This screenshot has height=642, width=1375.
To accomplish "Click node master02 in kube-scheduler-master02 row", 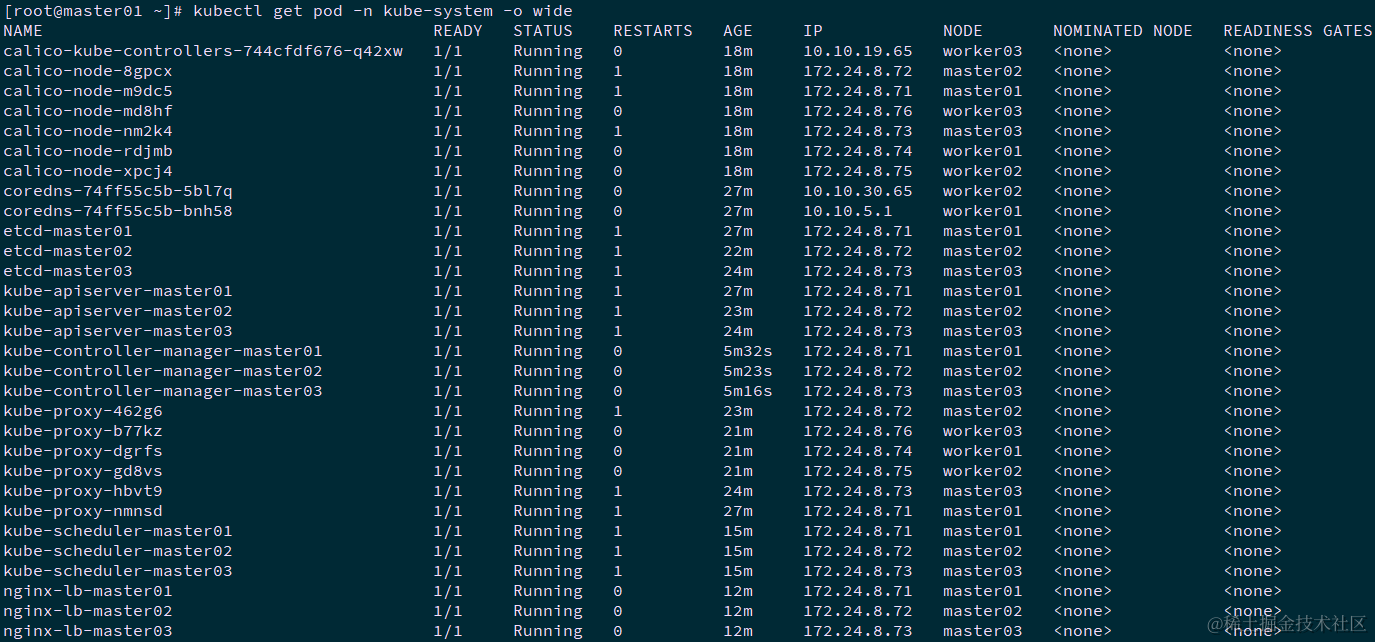I will click(983, 551).
